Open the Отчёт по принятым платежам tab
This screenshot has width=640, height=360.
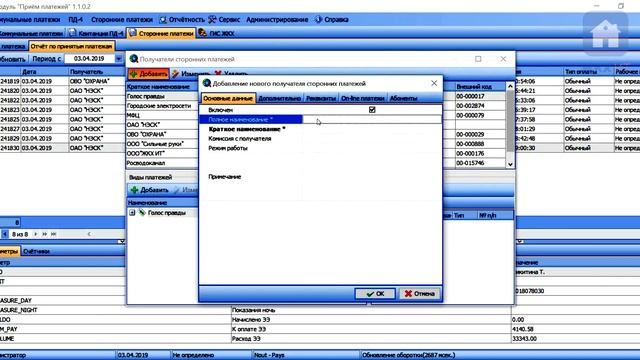pyautogui.click(x=71, y=47)
